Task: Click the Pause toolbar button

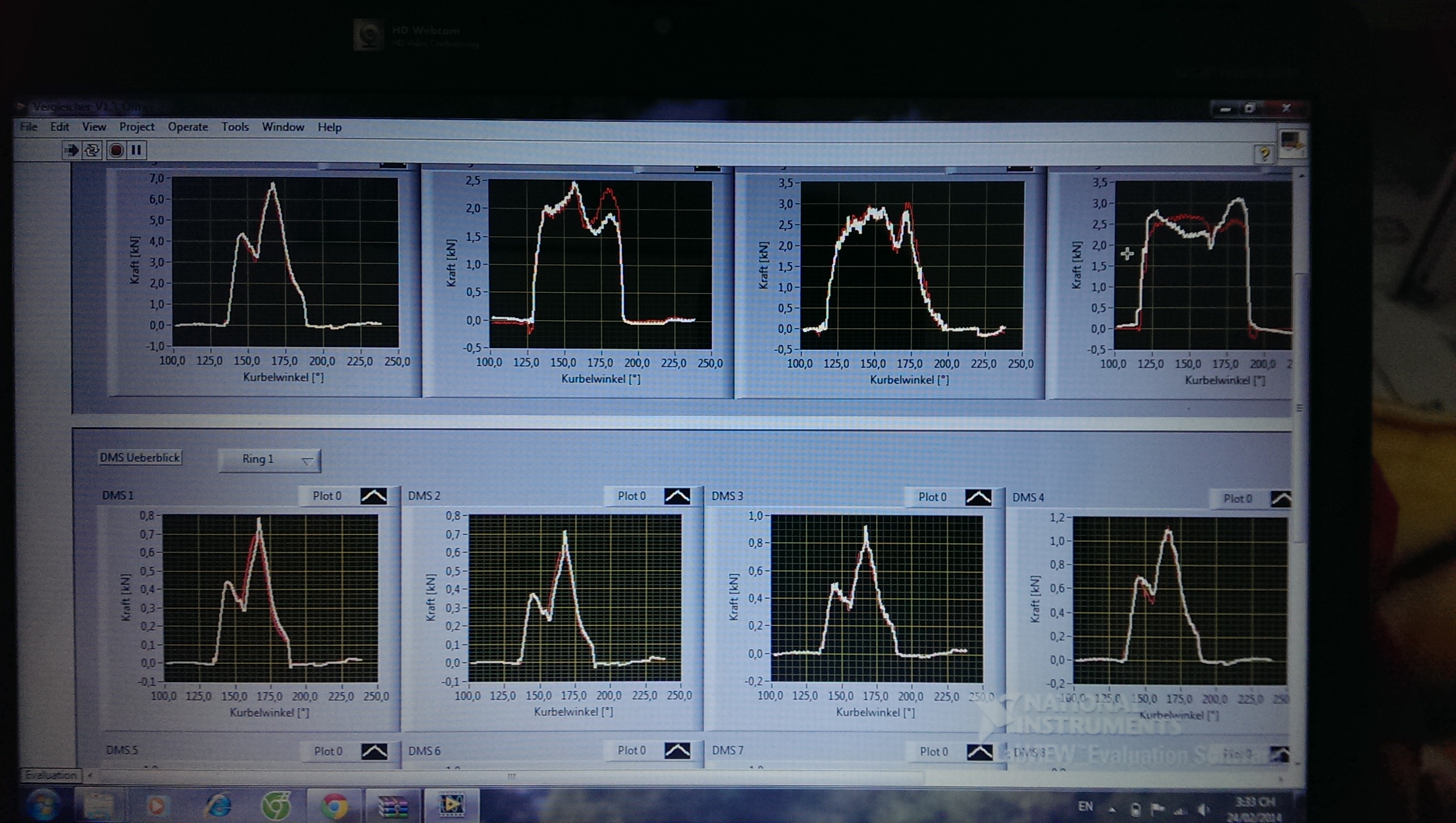Action: tap(136, 151)
